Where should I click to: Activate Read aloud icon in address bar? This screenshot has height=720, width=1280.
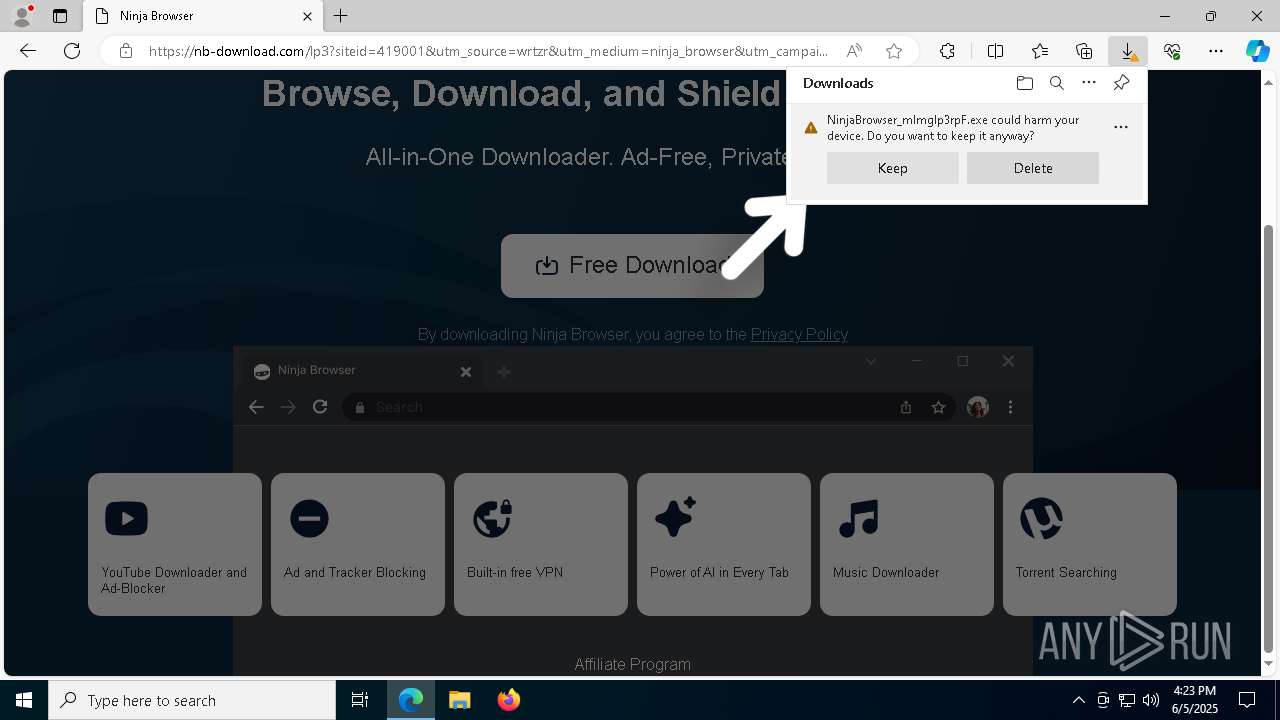coord(854,51)
